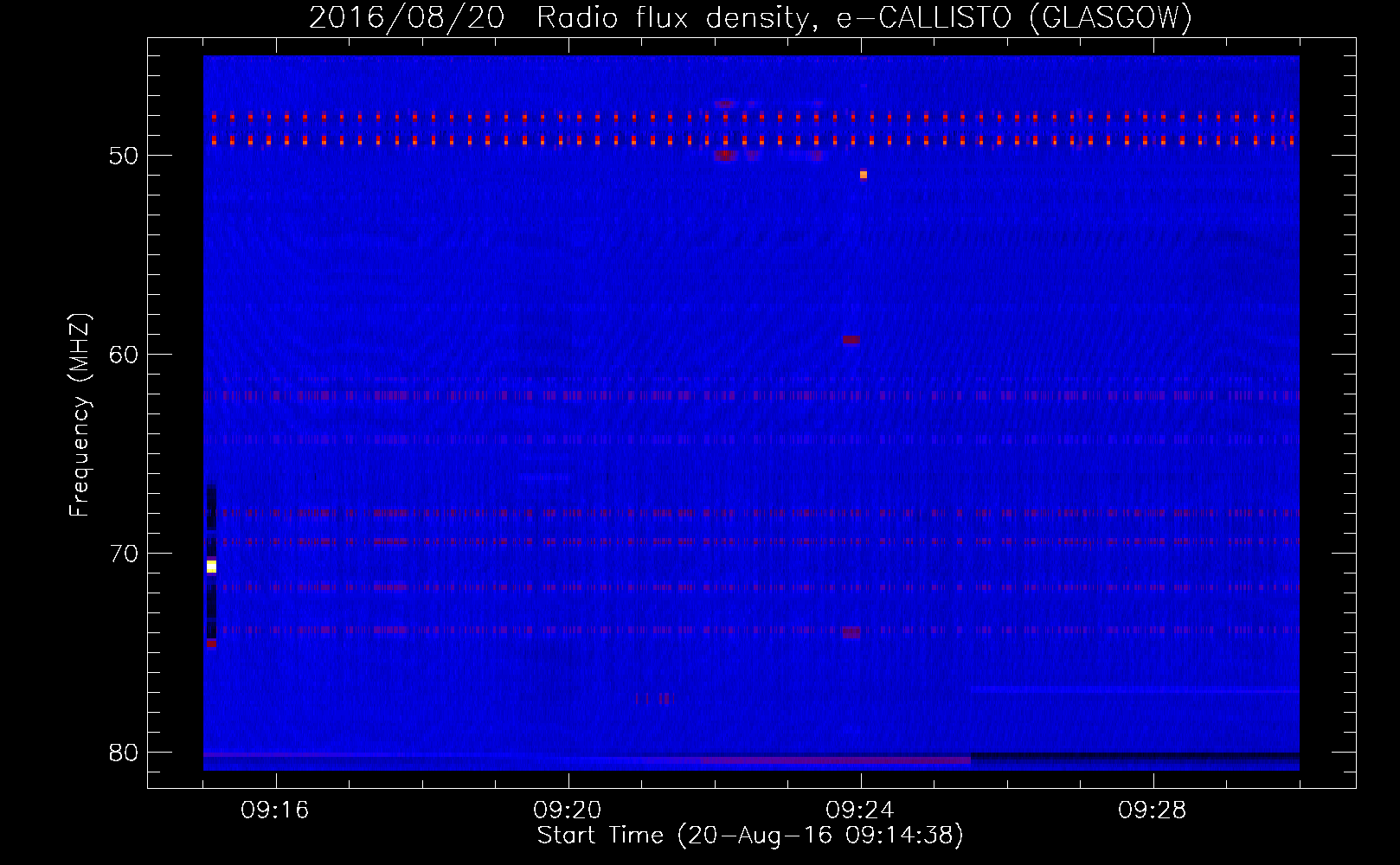Image resolution: width=1400 pixels, height=865 pixels.
Task: Click the 09:16 time tick label
Action: [x=275, y=811]
